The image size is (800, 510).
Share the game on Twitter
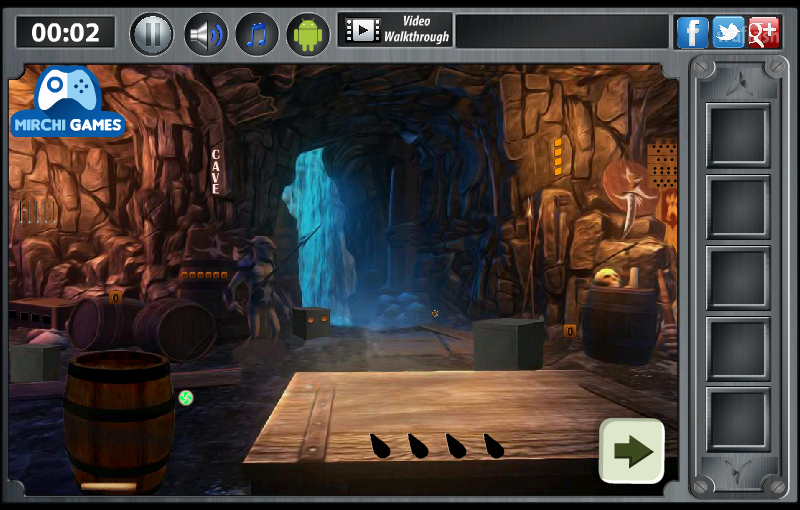728,32
